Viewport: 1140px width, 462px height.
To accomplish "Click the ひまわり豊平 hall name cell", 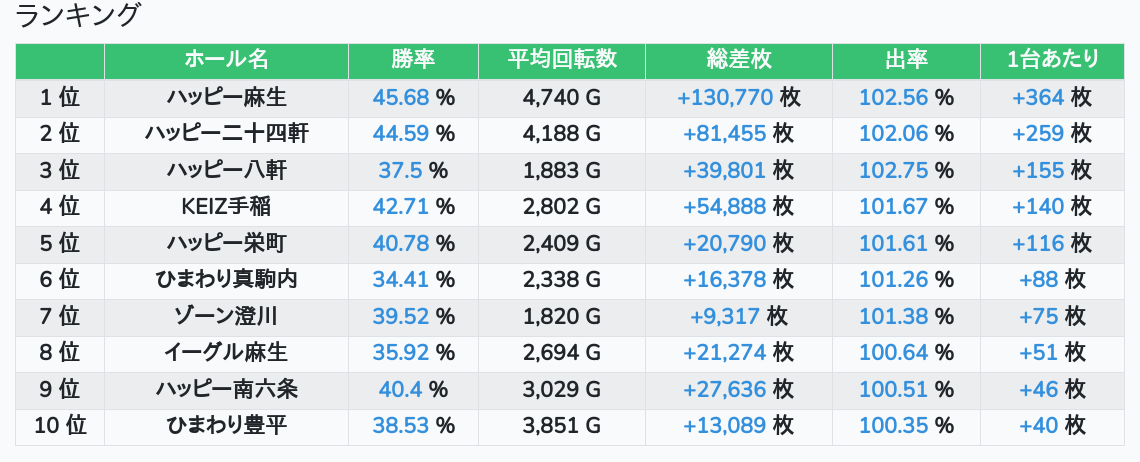I will 226,425.
